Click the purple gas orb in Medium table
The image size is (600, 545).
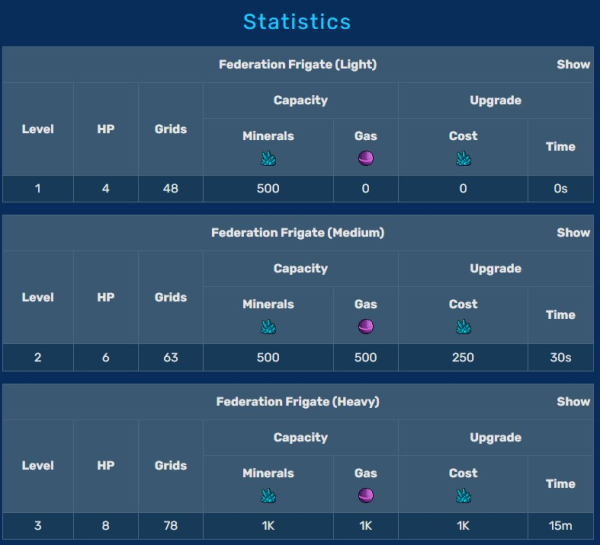tap(365, 326)
